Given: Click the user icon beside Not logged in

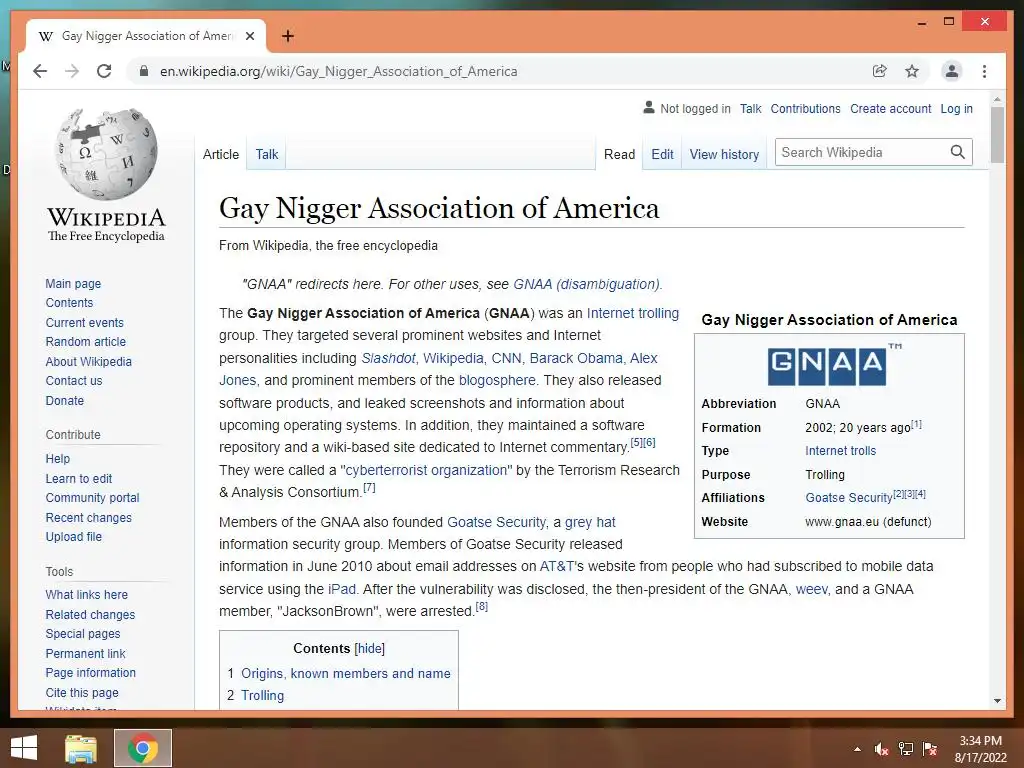Looking at the screenshot, I should point(648,108).
